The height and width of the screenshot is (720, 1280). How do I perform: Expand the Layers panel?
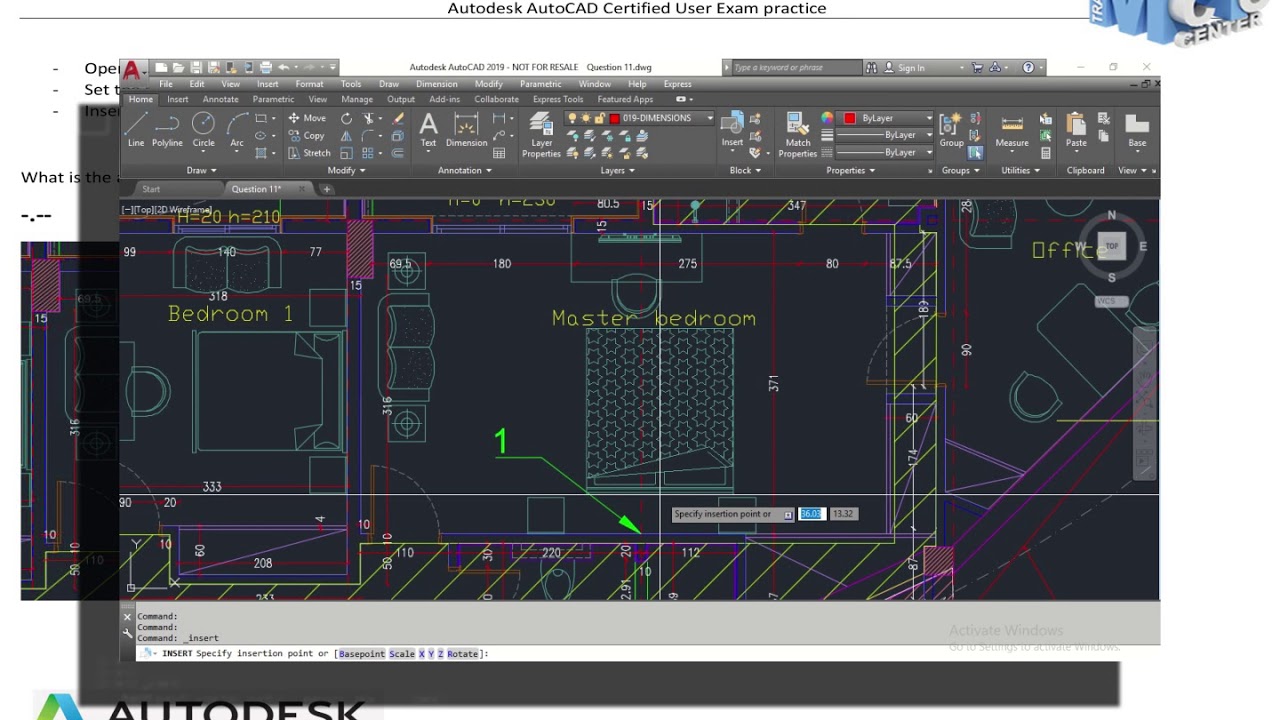click(616, 171)
